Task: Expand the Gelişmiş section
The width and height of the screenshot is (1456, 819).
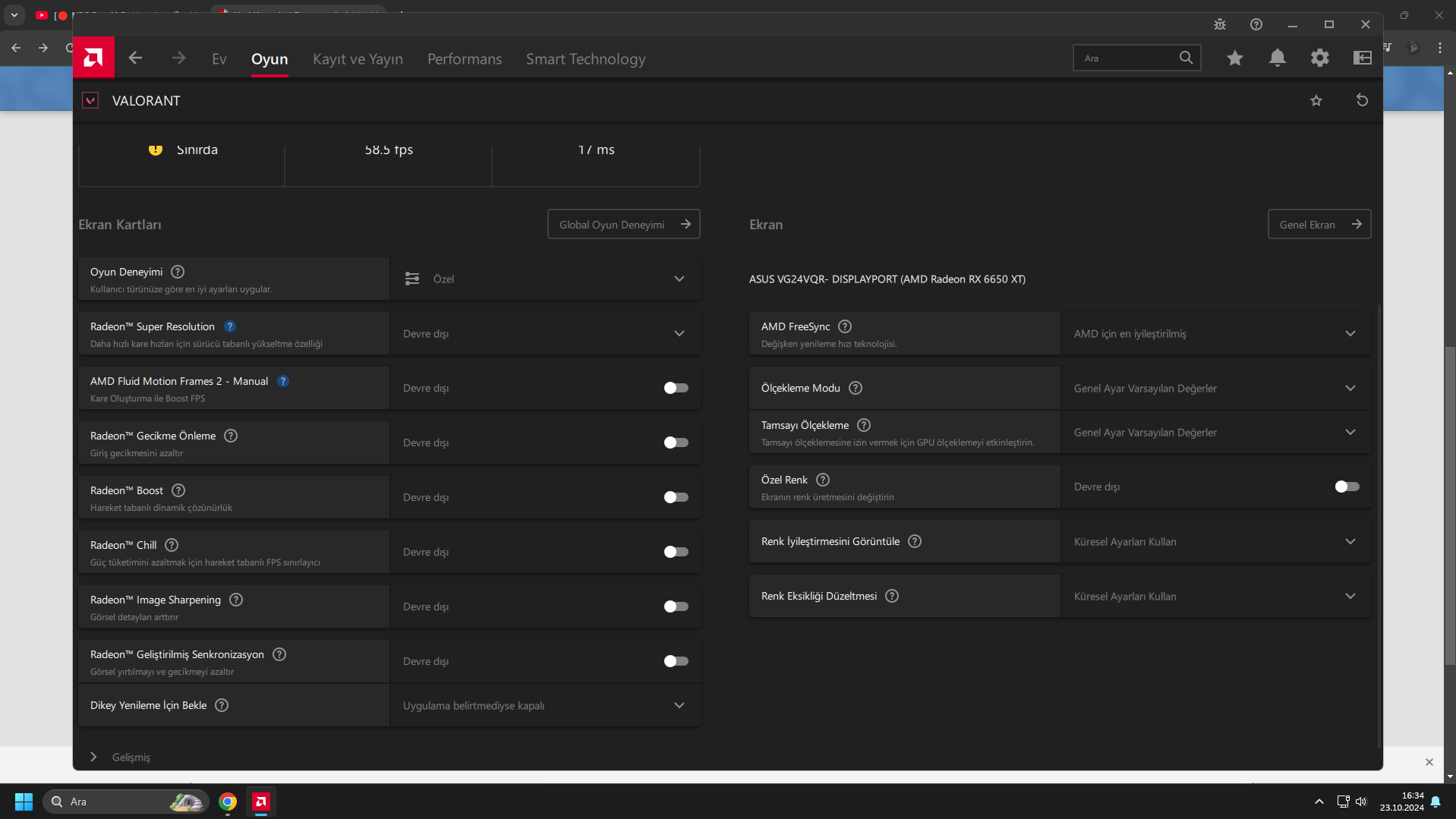Action: click(x=120, y=757)
